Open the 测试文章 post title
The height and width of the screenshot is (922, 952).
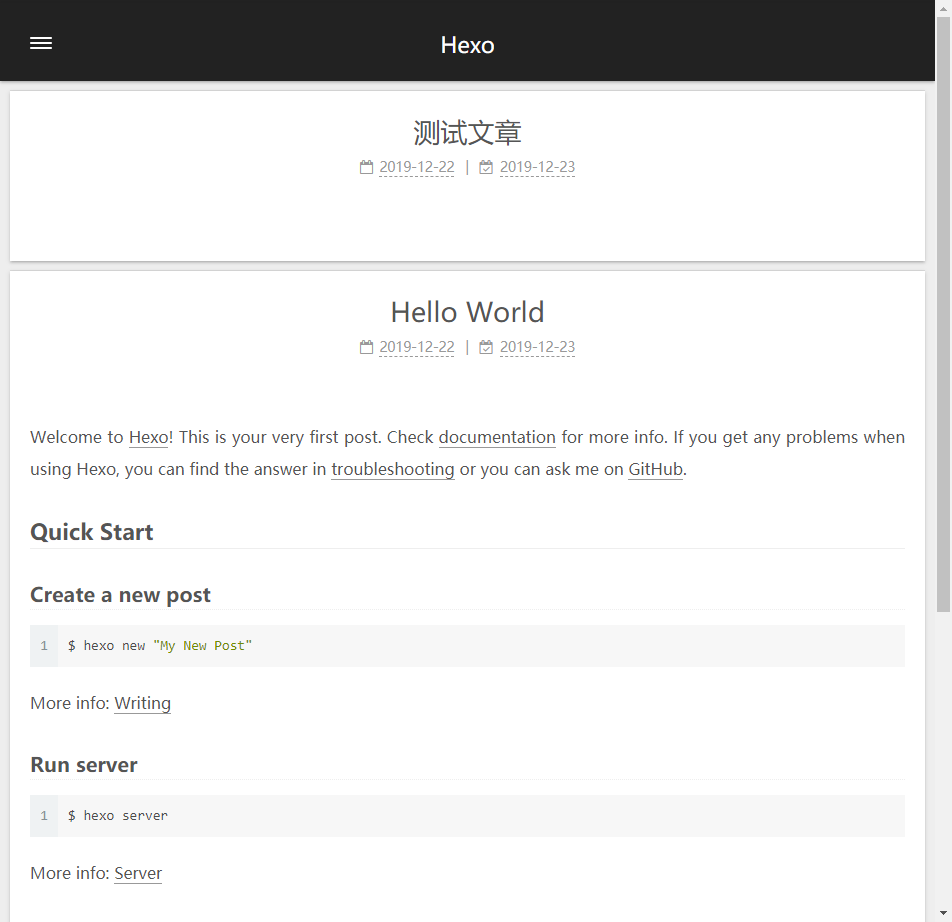point(467,133)
